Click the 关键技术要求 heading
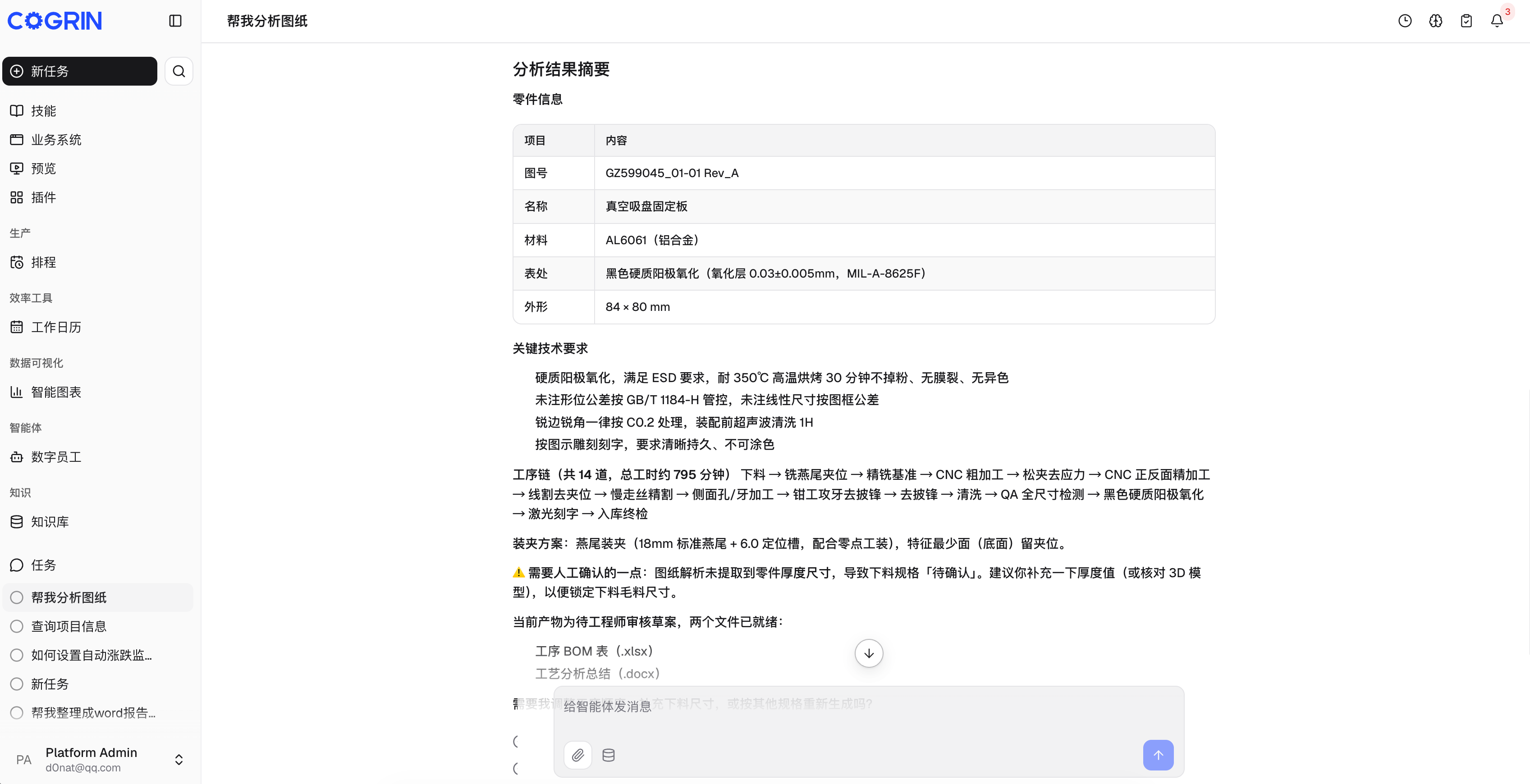Viewport: 1530px width, 784px height. pos(550,348)
